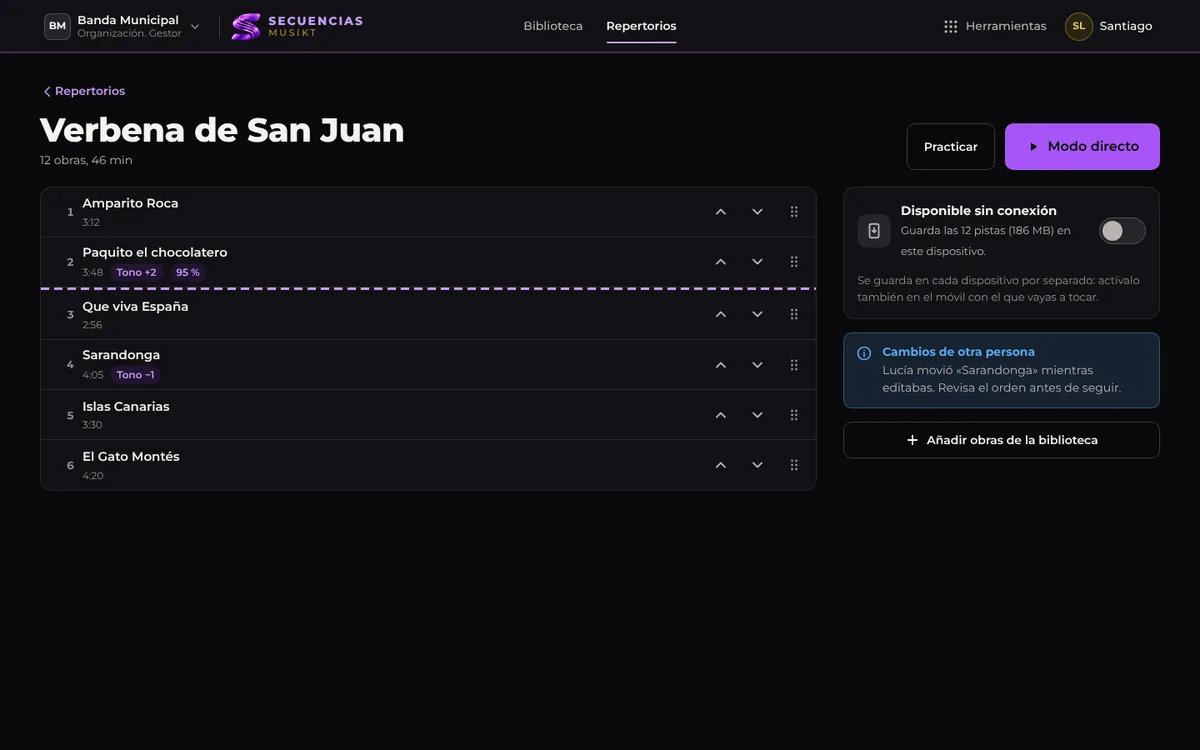The width and height of the screenshot is (1200, 750).
Task: Select the Sarandonga title
Action: click(121, 355)
